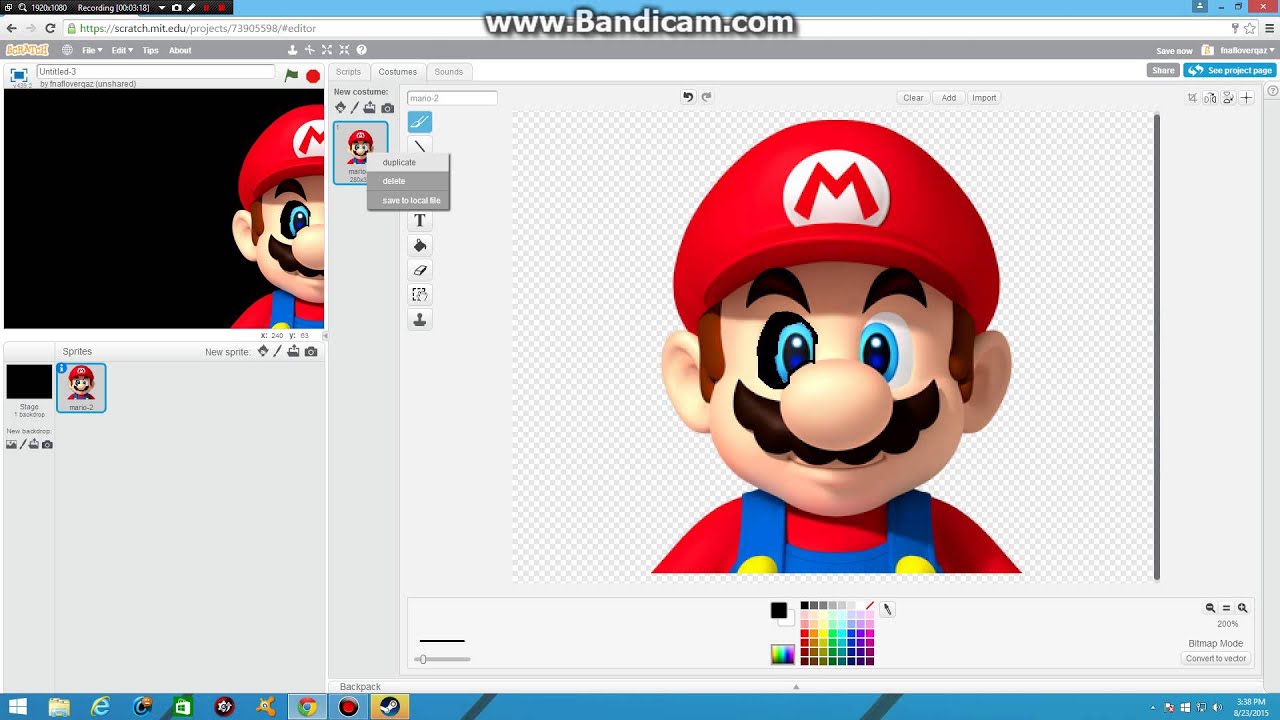This screenshot has width=1280, height=720.
Task: Take new costume from camera
Action: pos(388,108)
